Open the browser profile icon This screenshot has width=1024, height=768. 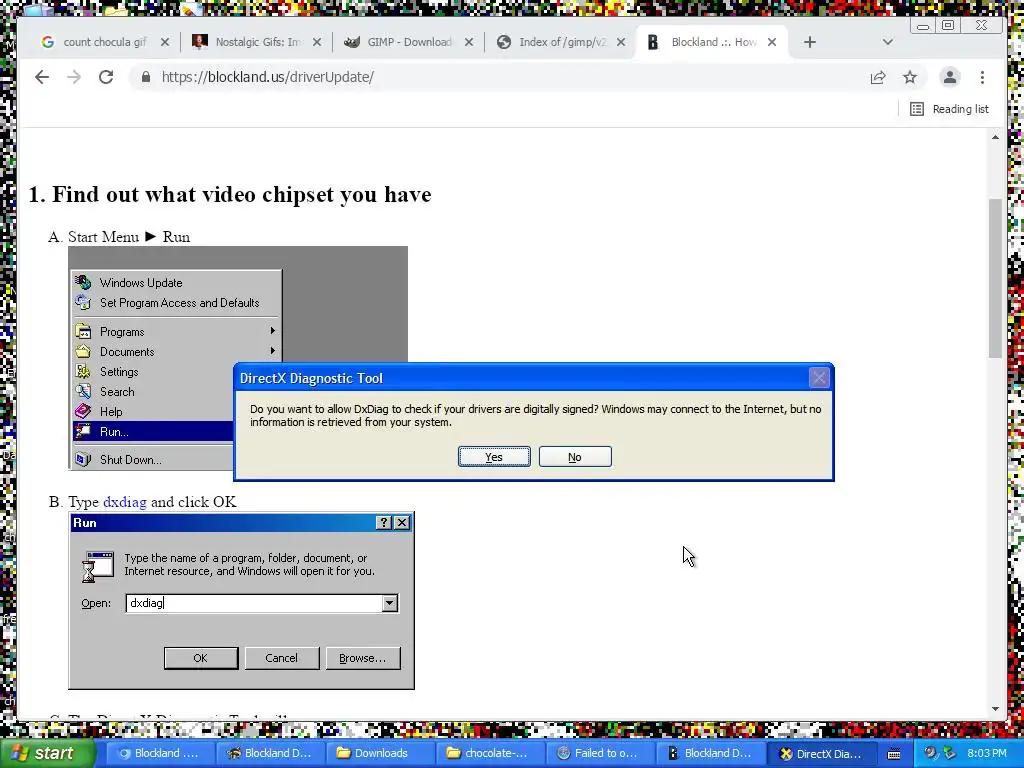950,77
